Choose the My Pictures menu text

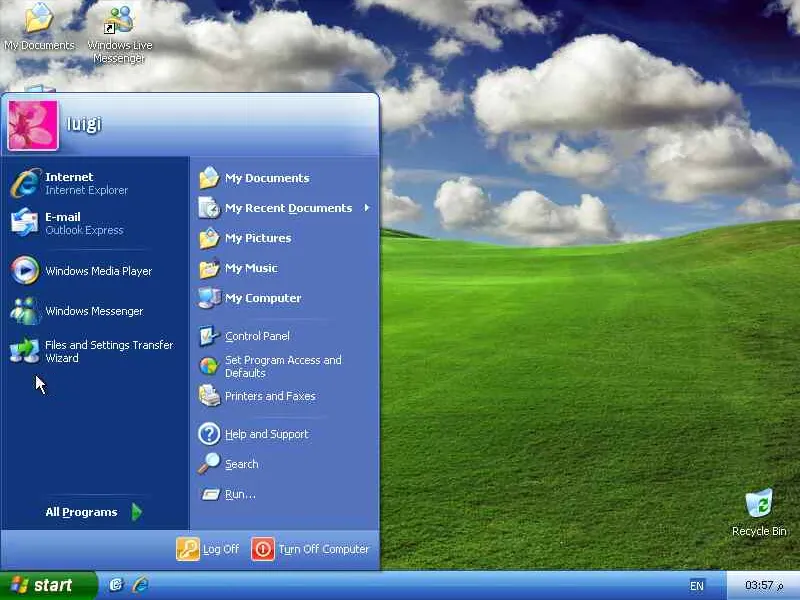tap(258, 238)
